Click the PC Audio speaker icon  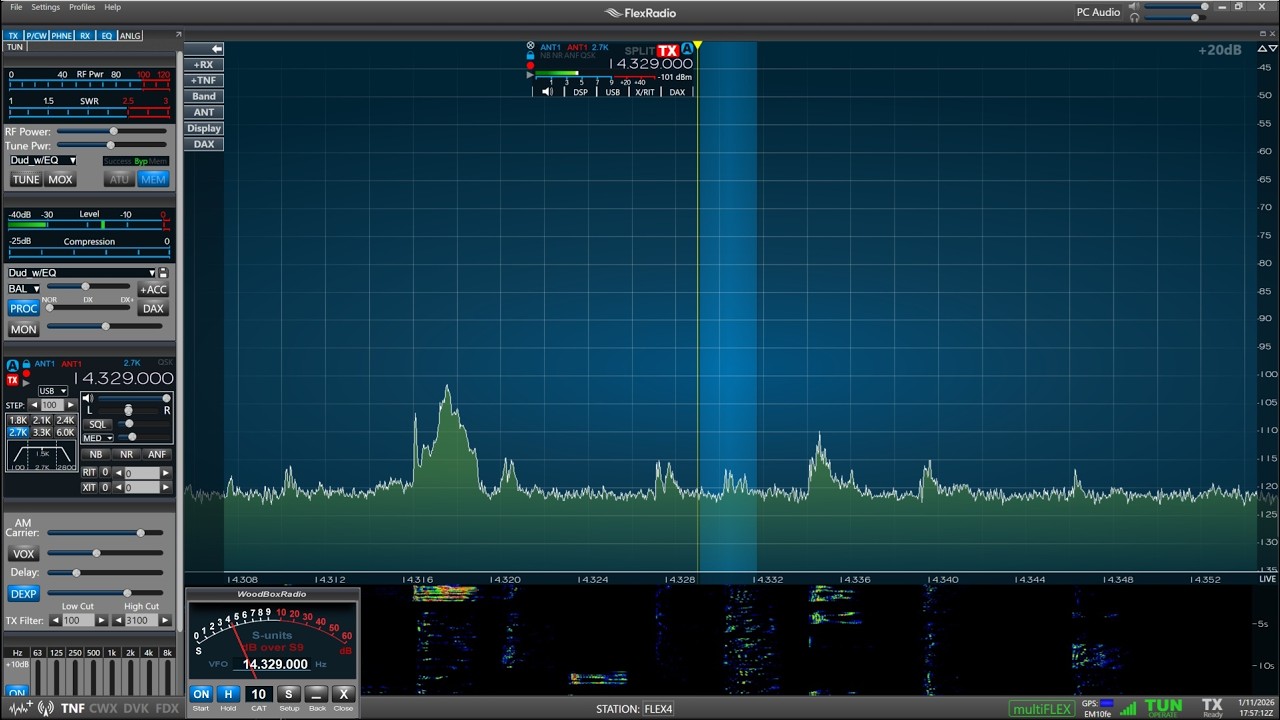coord(1134,6)
